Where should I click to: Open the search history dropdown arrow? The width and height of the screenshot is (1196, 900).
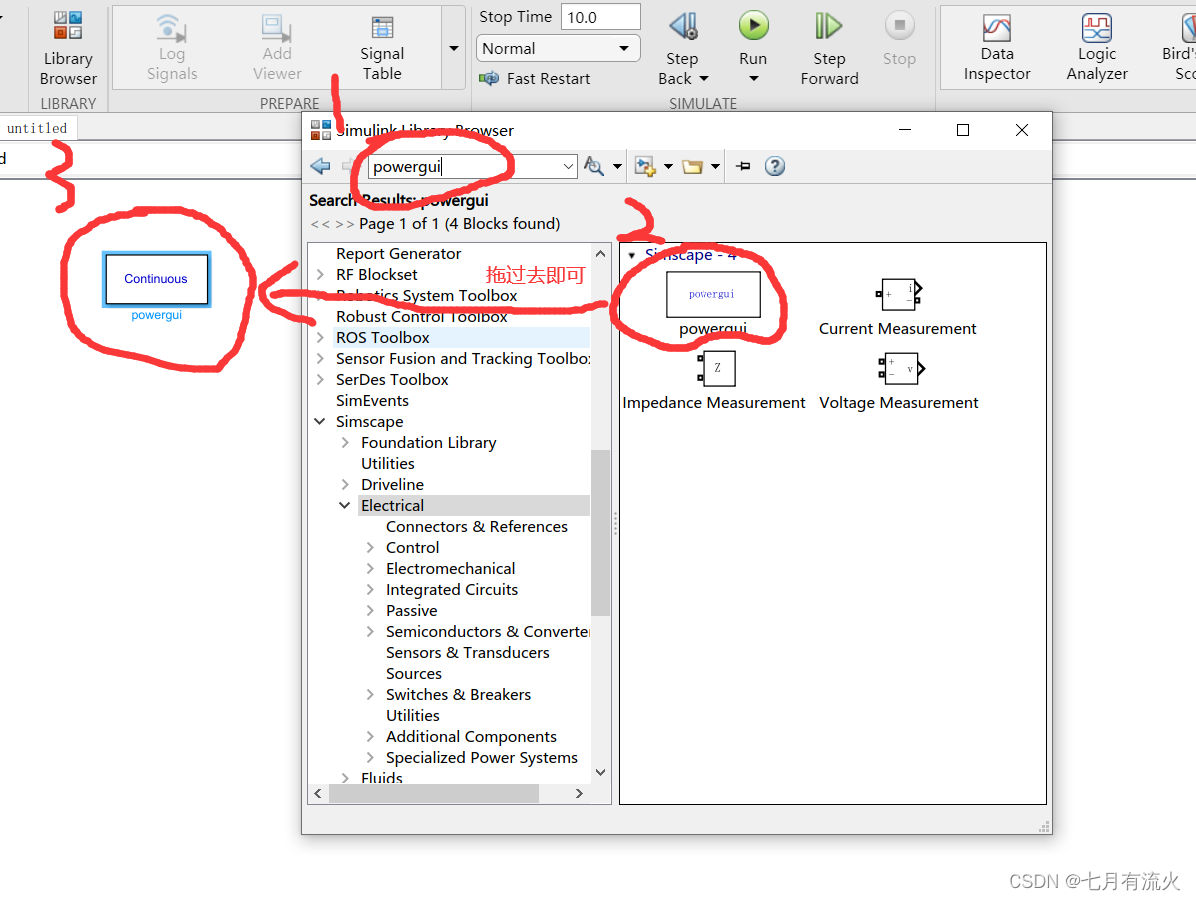[x=568, y=166]
